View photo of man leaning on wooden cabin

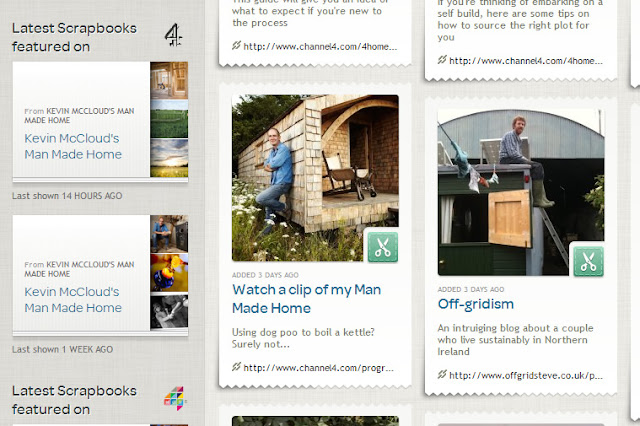tap(315, 178)
